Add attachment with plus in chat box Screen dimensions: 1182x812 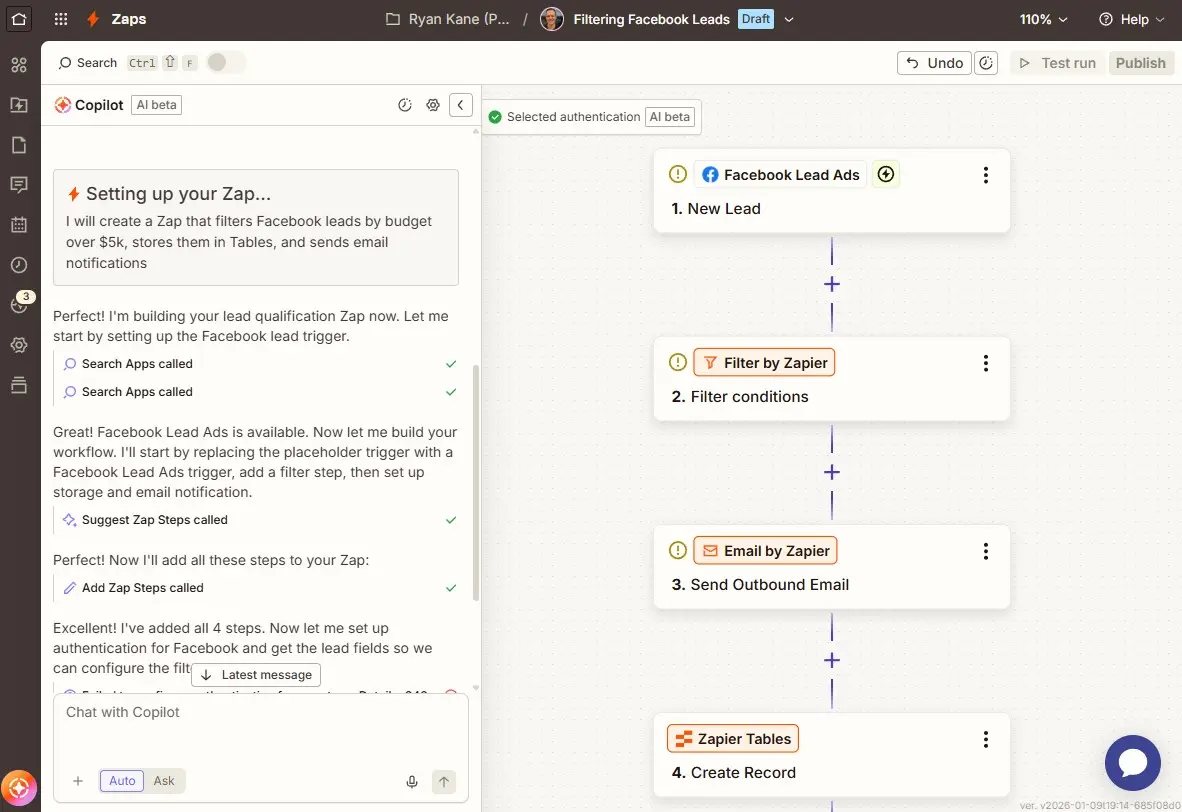[x=78, y=781]
